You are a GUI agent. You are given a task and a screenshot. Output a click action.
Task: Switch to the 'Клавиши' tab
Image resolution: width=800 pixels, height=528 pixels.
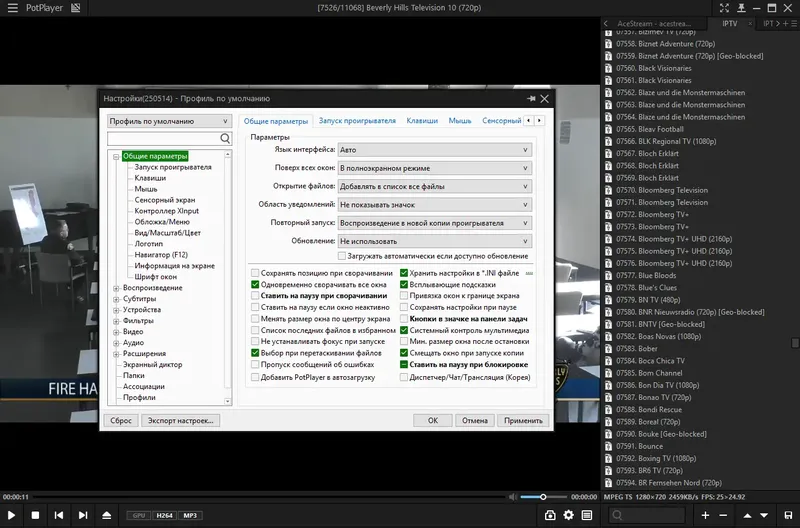pyautogui.click(x=422, y=121)
